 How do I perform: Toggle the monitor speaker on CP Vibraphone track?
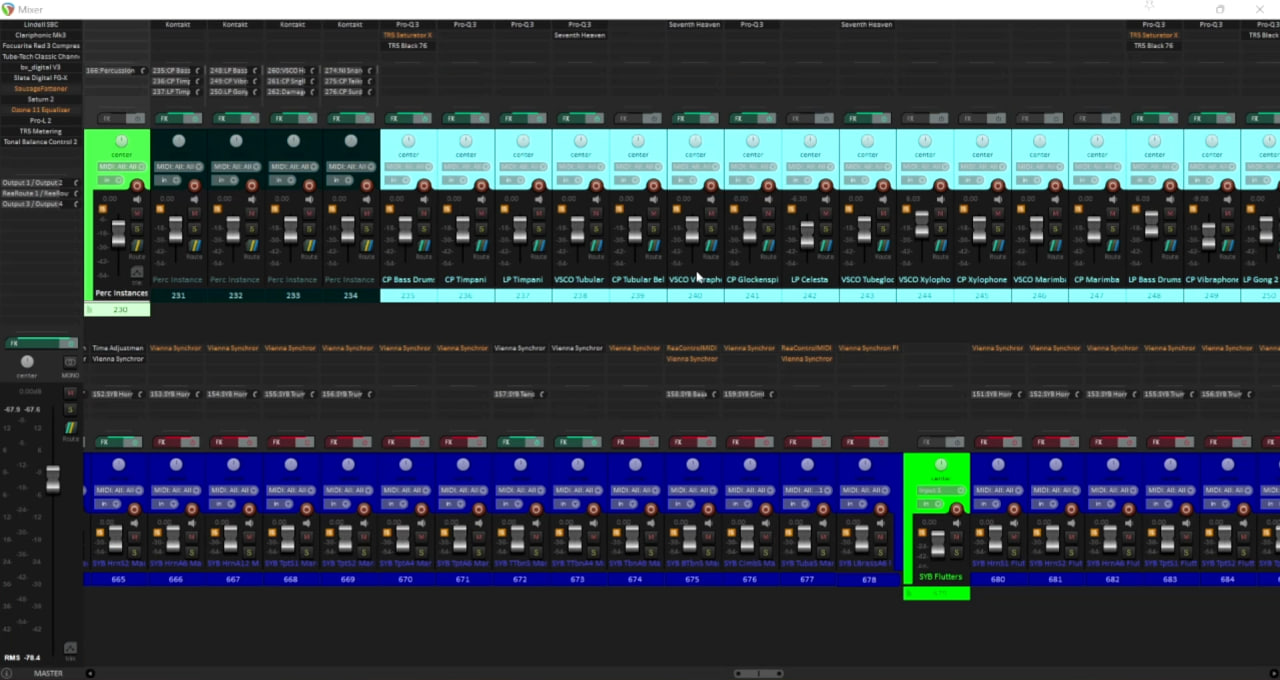pos(1227,199)
